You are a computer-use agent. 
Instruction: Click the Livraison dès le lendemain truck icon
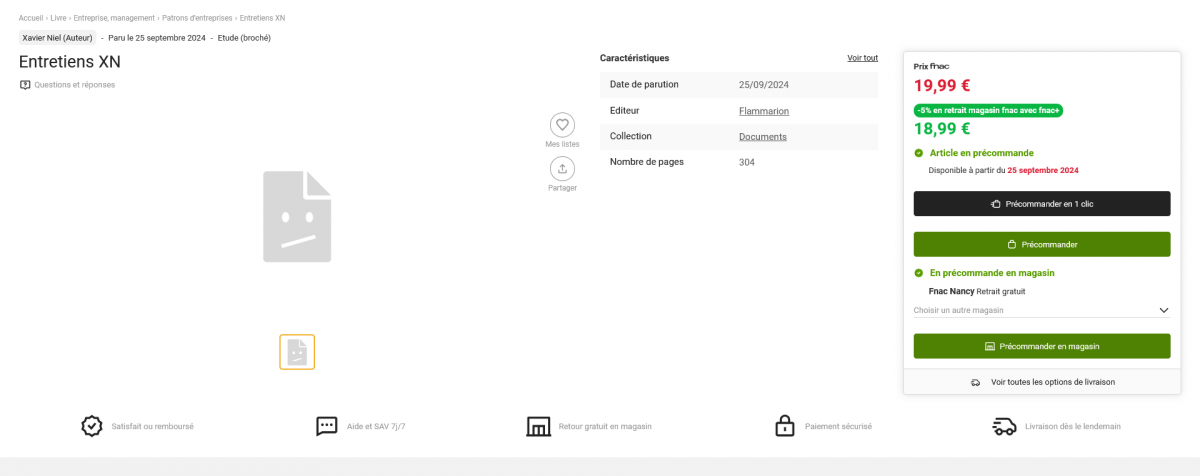pos(1004,426)
